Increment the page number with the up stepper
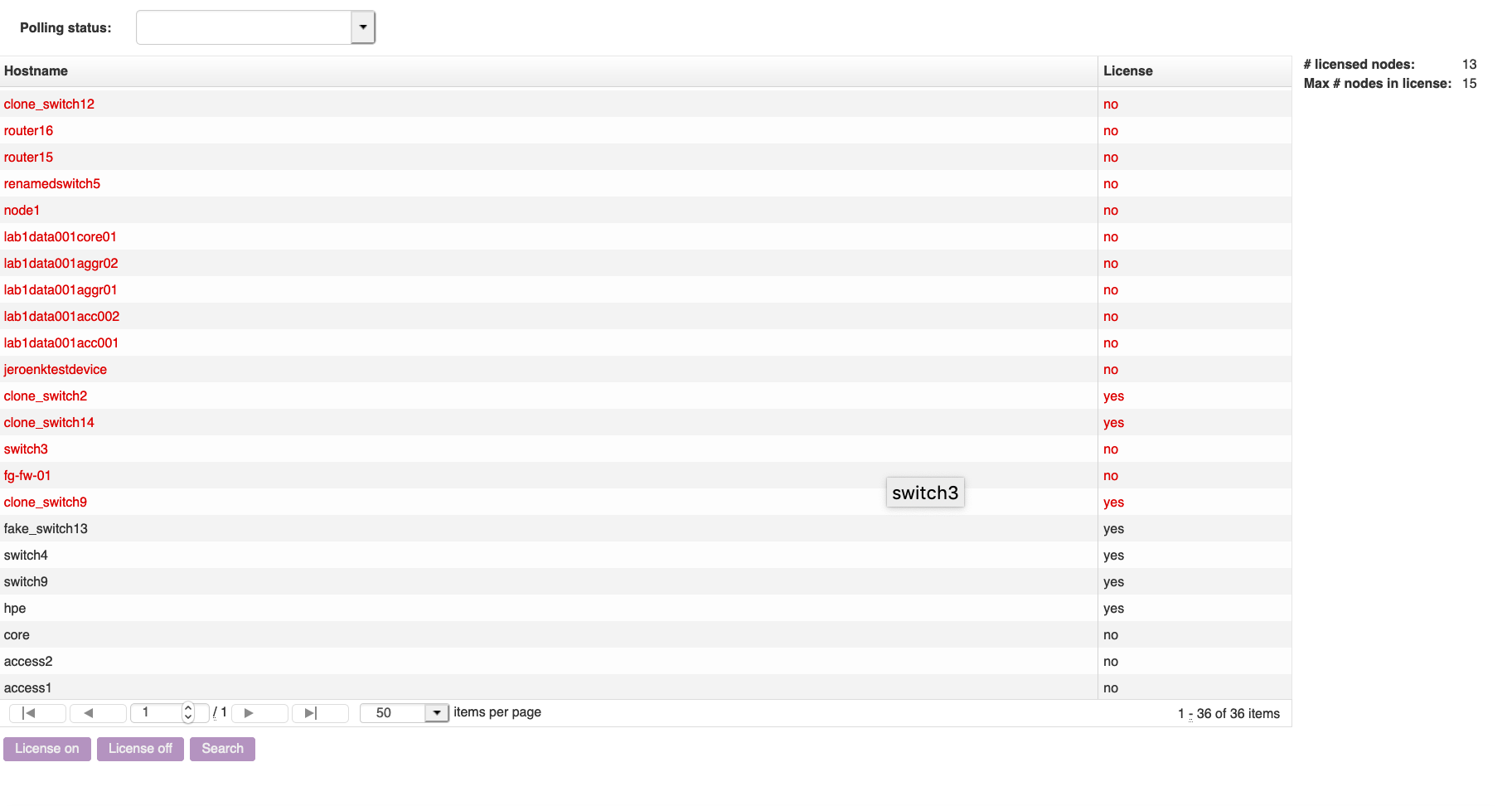The height and width of the screenshot is (806, 1512). click(x=188, y=707)
